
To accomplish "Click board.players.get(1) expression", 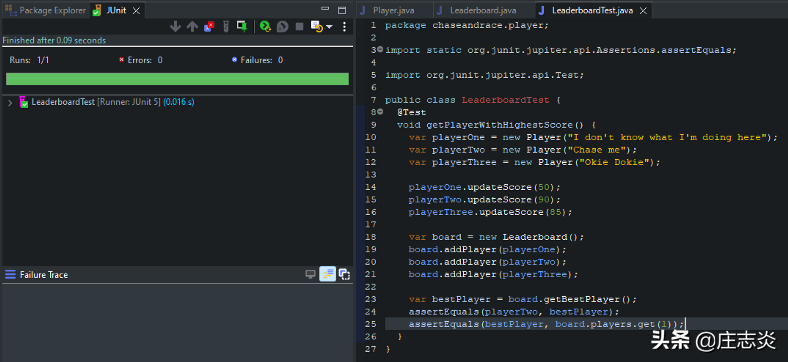I will 614,324.
